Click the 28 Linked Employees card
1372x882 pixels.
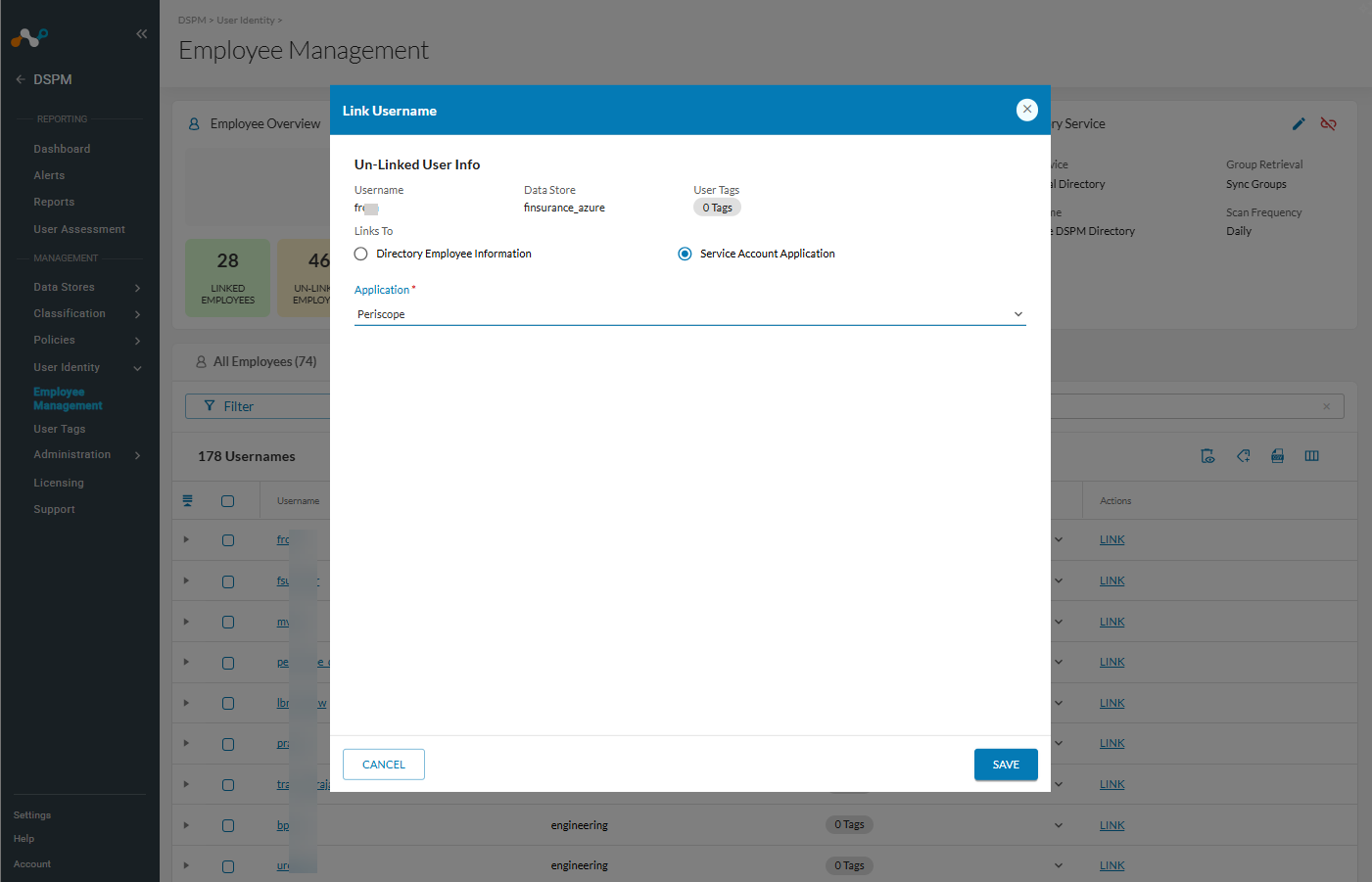click(x=227, y=278)
